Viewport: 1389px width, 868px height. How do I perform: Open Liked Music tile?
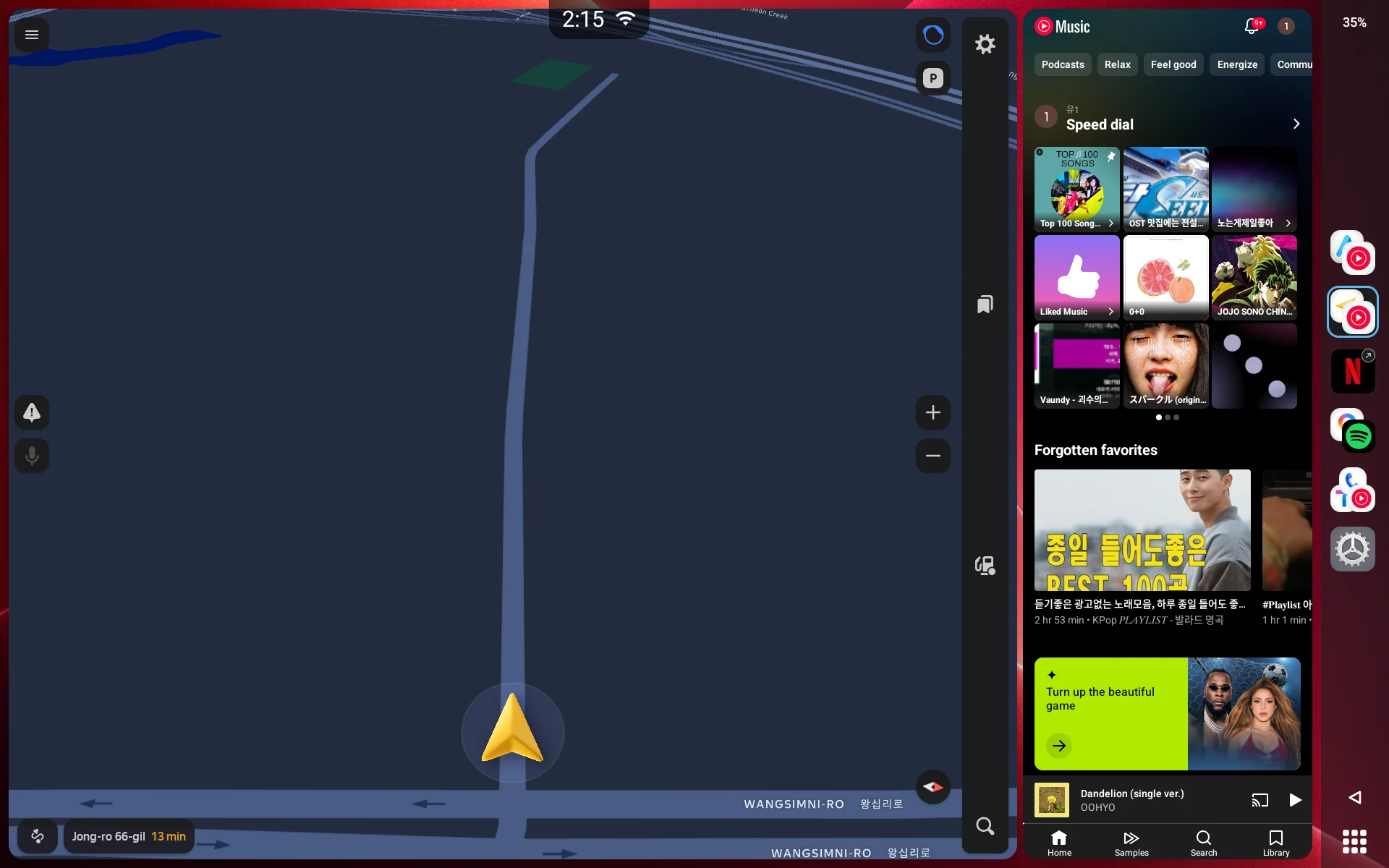[1076, 277]
